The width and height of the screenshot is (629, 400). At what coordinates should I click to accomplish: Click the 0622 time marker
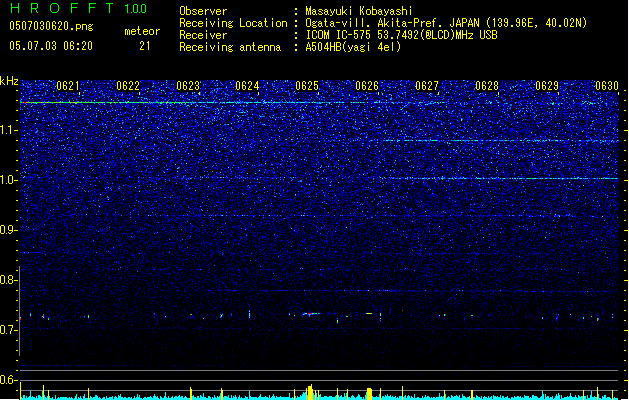coord(128,86)
